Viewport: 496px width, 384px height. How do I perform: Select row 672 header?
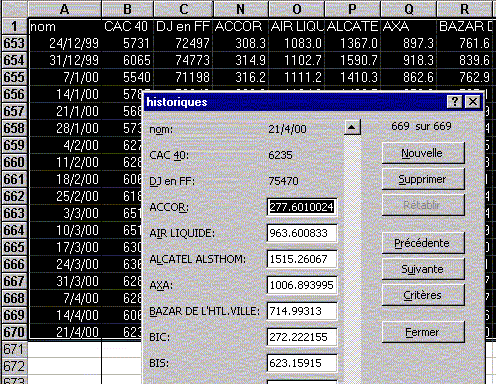click(14, 366)
